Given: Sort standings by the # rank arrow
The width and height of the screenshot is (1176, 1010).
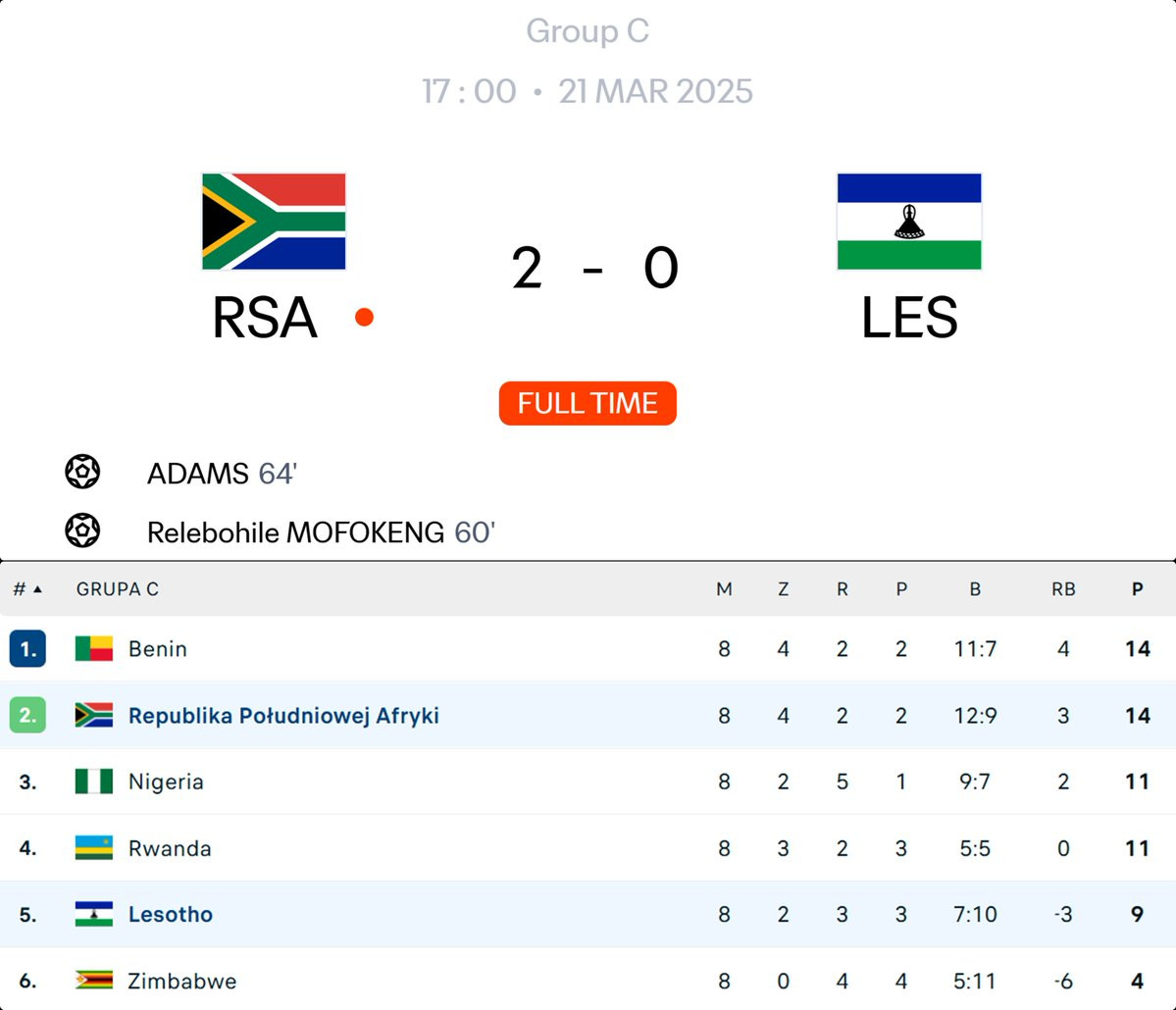Looking at the screenshot, I should click(x=27, y=589).
